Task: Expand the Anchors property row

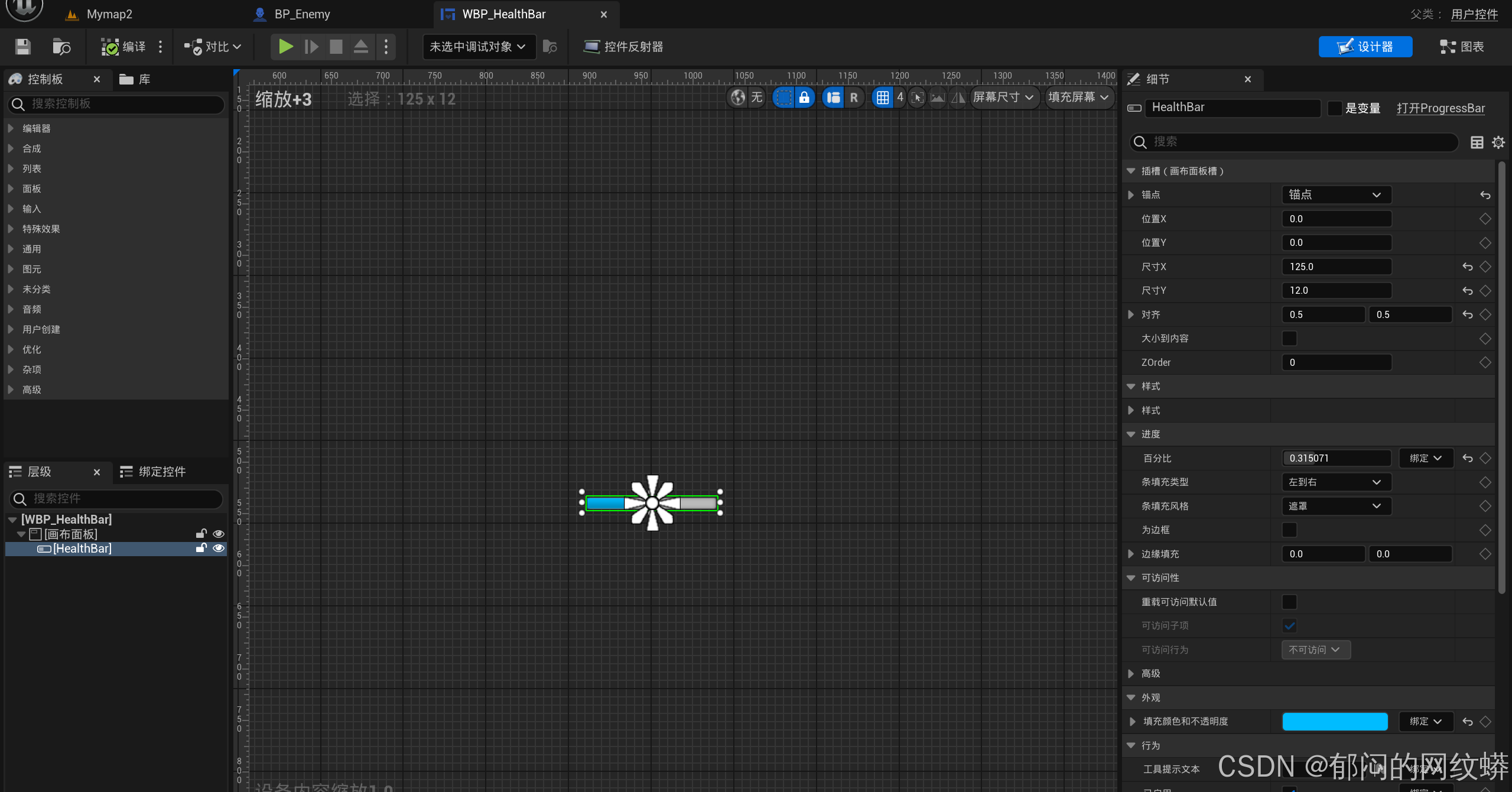Action: click(x=1131, y=195)
